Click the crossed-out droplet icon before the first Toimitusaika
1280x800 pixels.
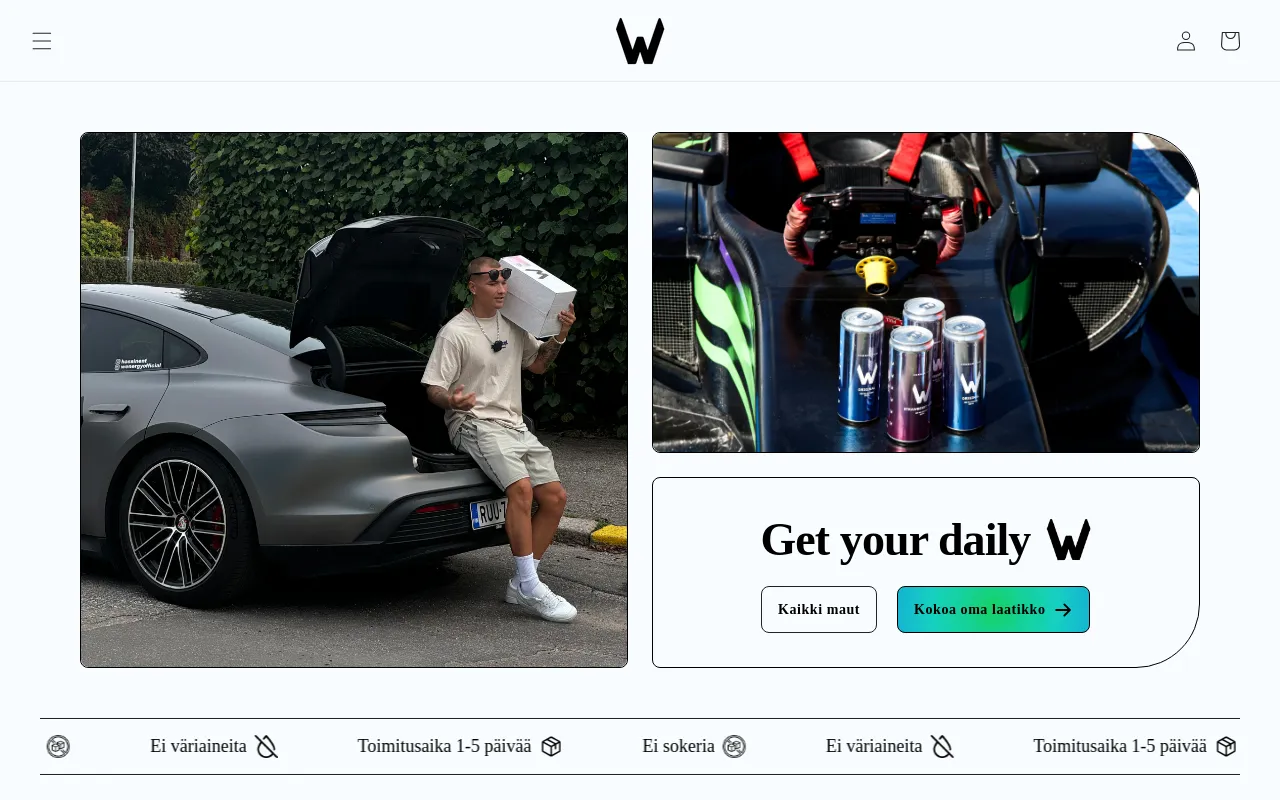[266, 746]
